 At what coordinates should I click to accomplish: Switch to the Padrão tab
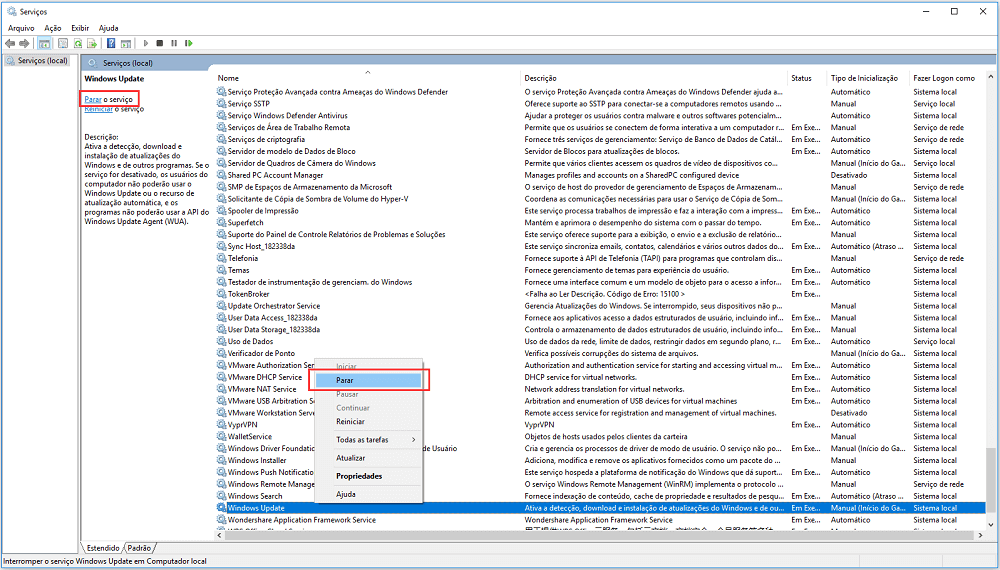[140, 548]
